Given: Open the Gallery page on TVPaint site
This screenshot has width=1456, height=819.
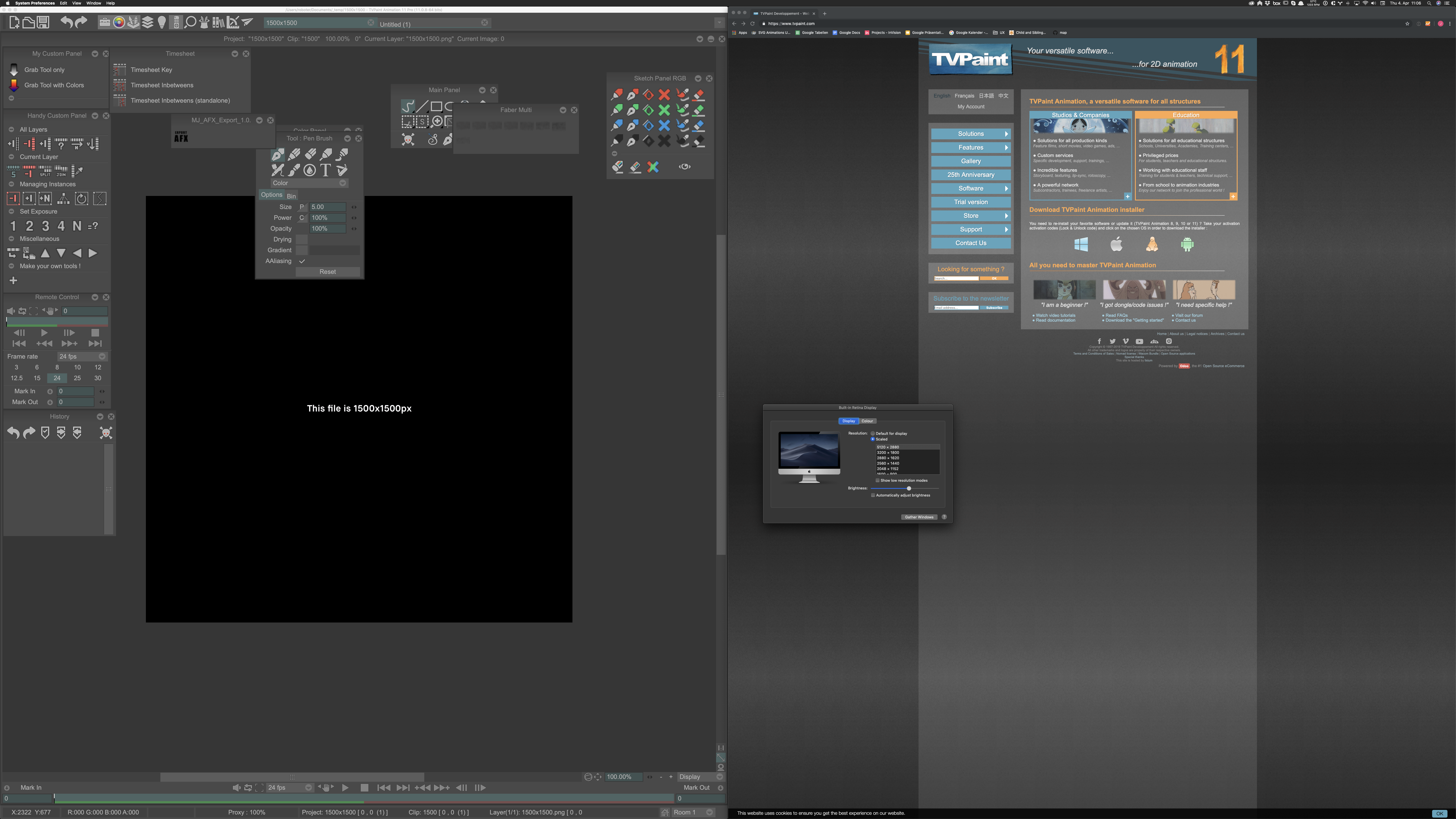Looking at the screenshot, I should click(971, 161).
